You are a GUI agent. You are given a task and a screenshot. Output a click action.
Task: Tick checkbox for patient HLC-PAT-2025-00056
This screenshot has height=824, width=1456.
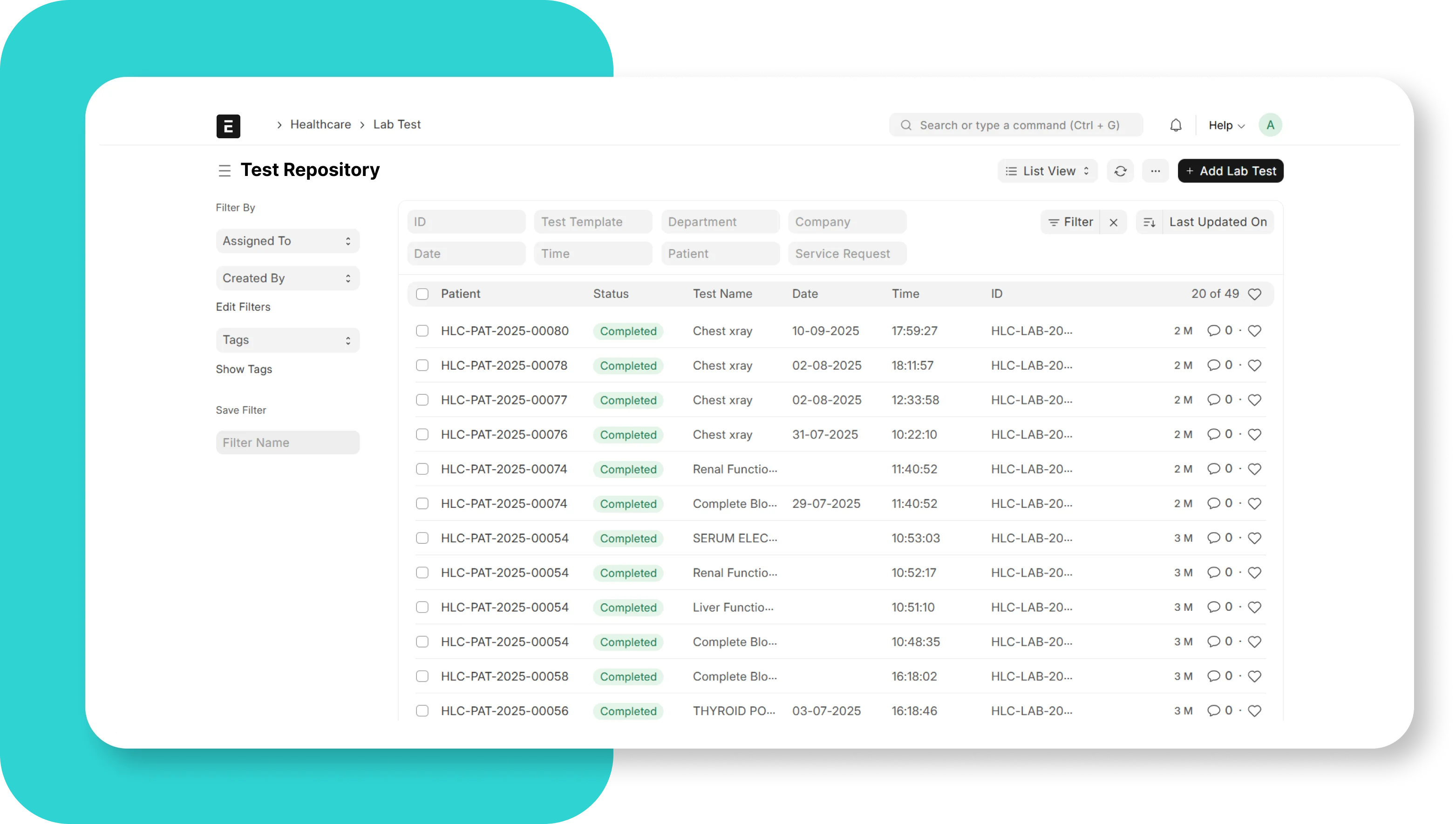(422, 711)
